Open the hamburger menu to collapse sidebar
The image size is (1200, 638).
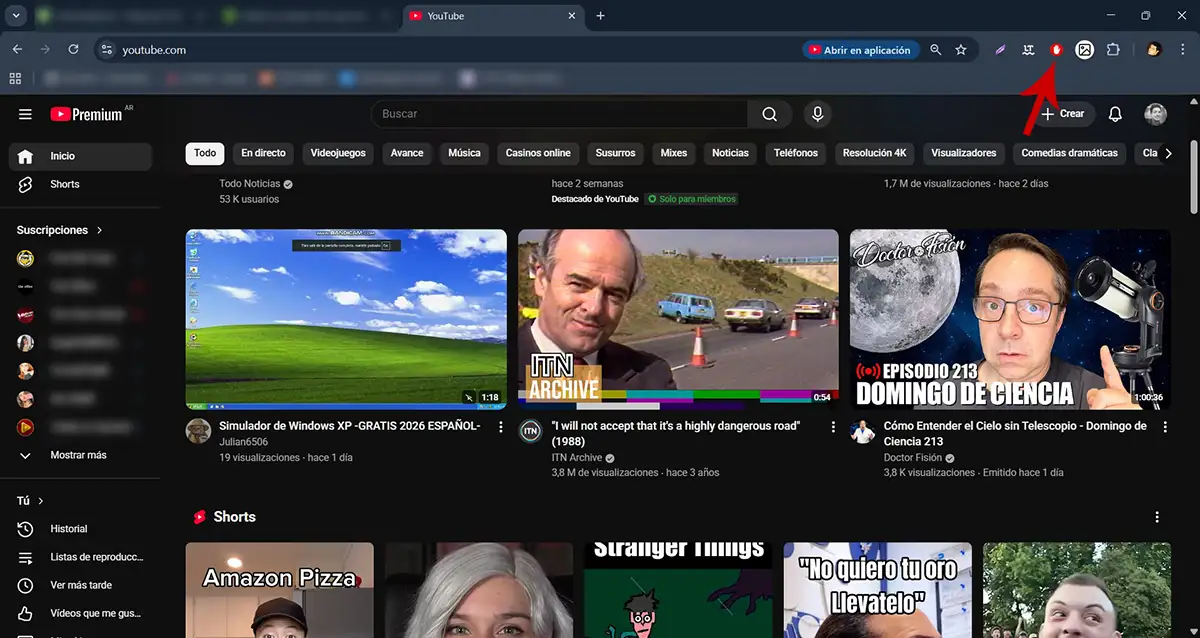(25, 113)
